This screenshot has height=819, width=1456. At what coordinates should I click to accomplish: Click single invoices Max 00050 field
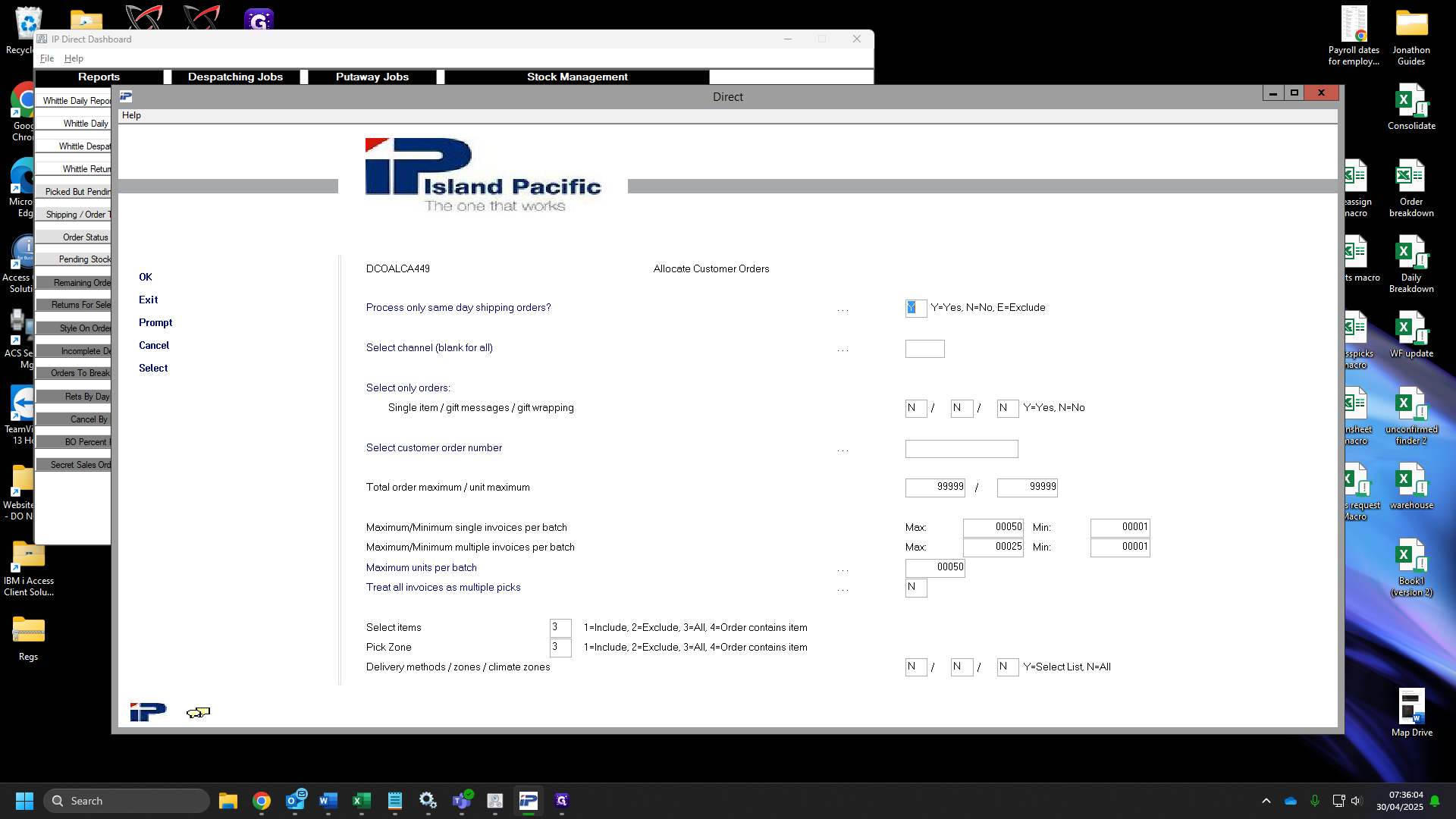pyautogui.click(x=993, y=527)
